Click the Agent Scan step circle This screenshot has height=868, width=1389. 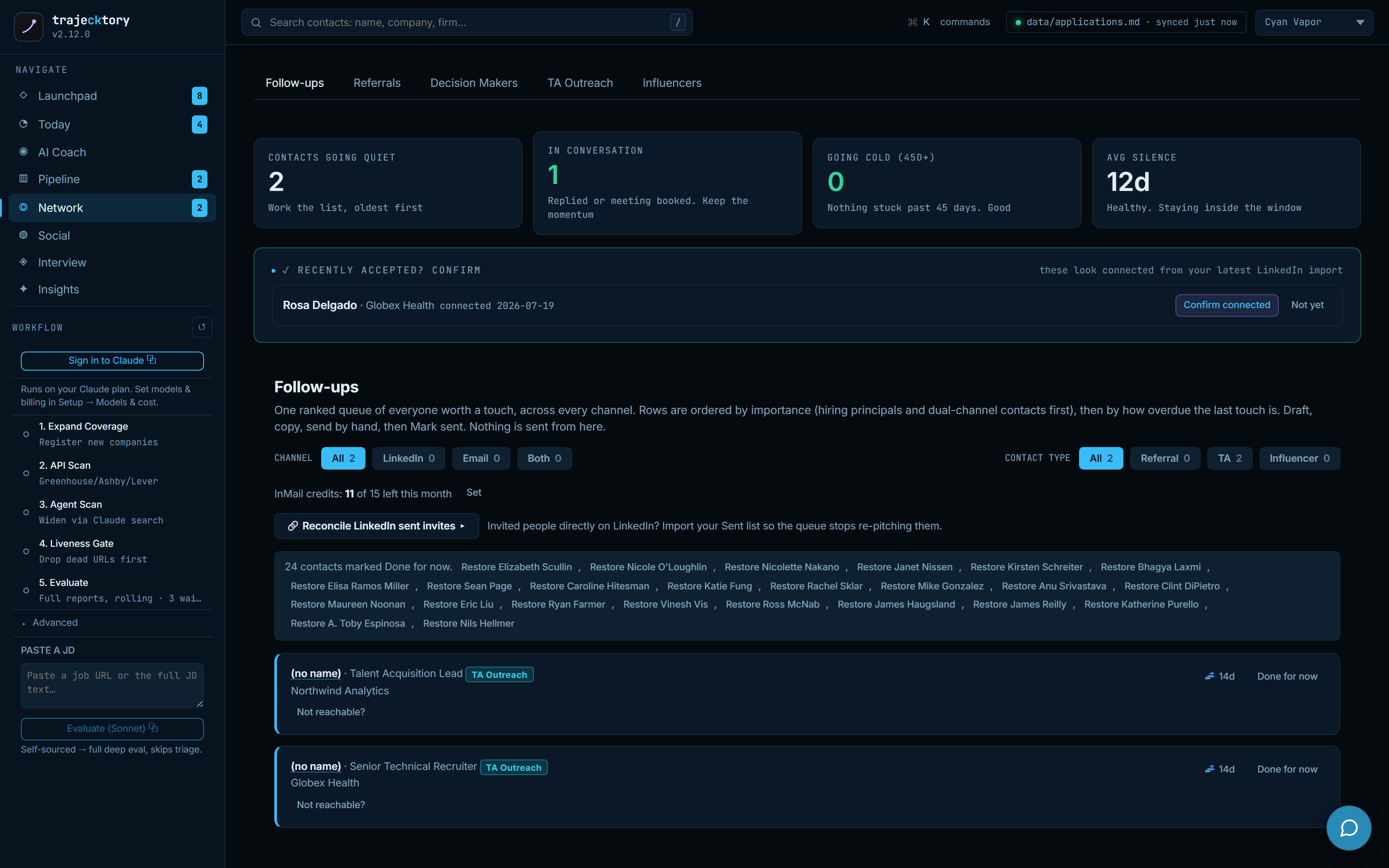26,513
